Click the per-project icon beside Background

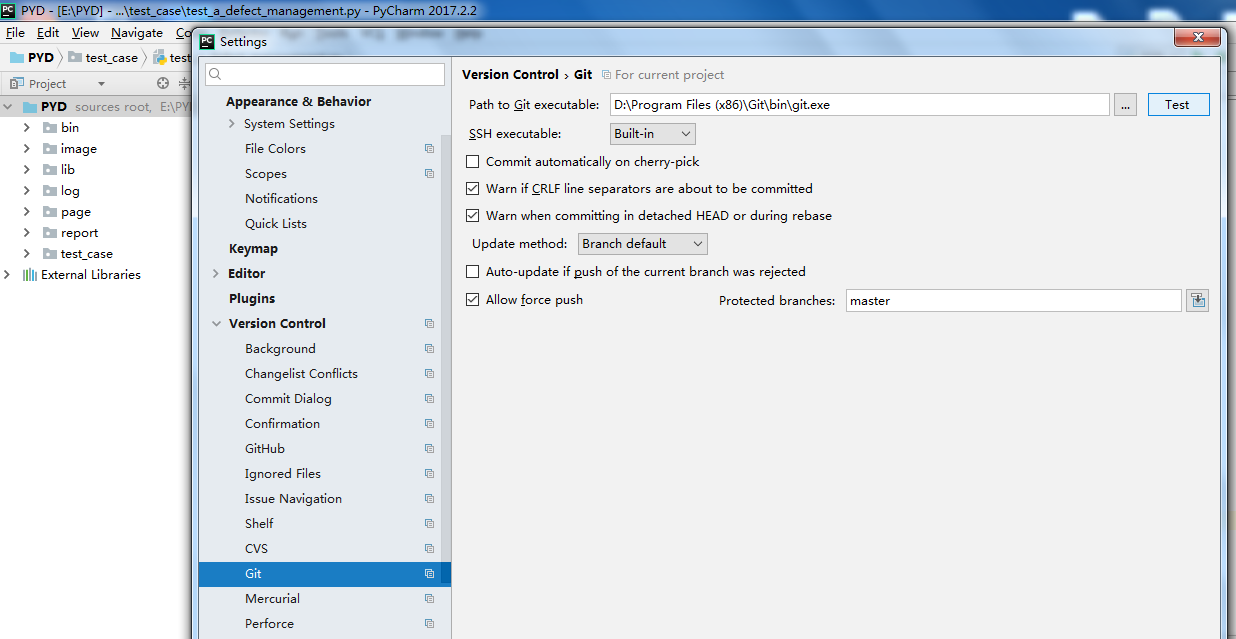pos(429,348)
